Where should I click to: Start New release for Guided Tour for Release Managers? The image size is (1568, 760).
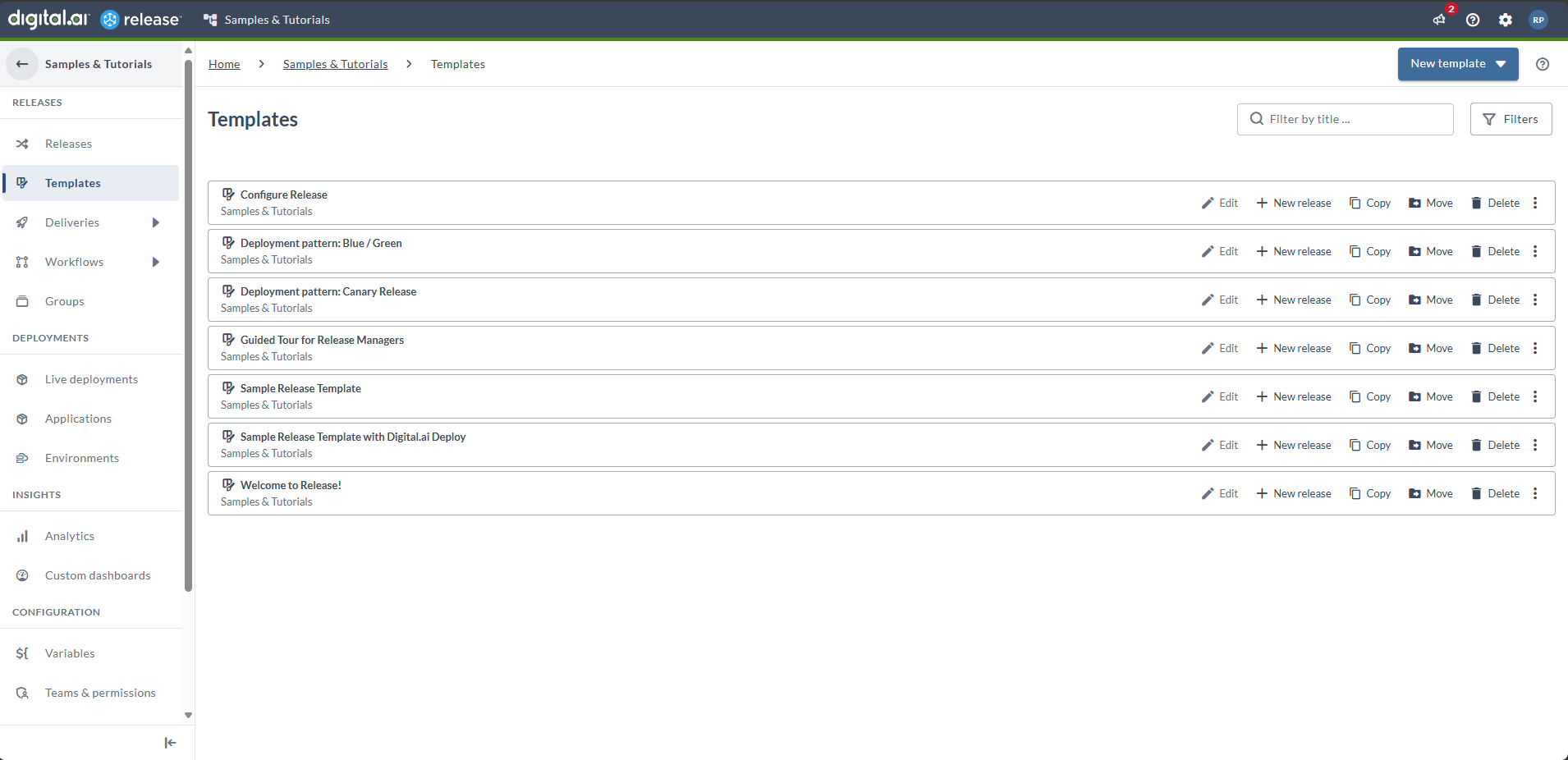click(1295, 348)
